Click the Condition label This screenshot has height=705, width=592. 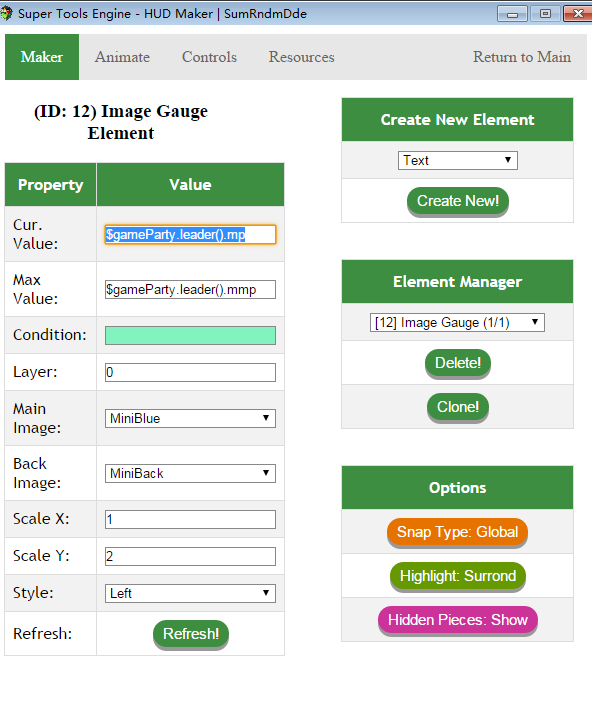coord(49,335)
